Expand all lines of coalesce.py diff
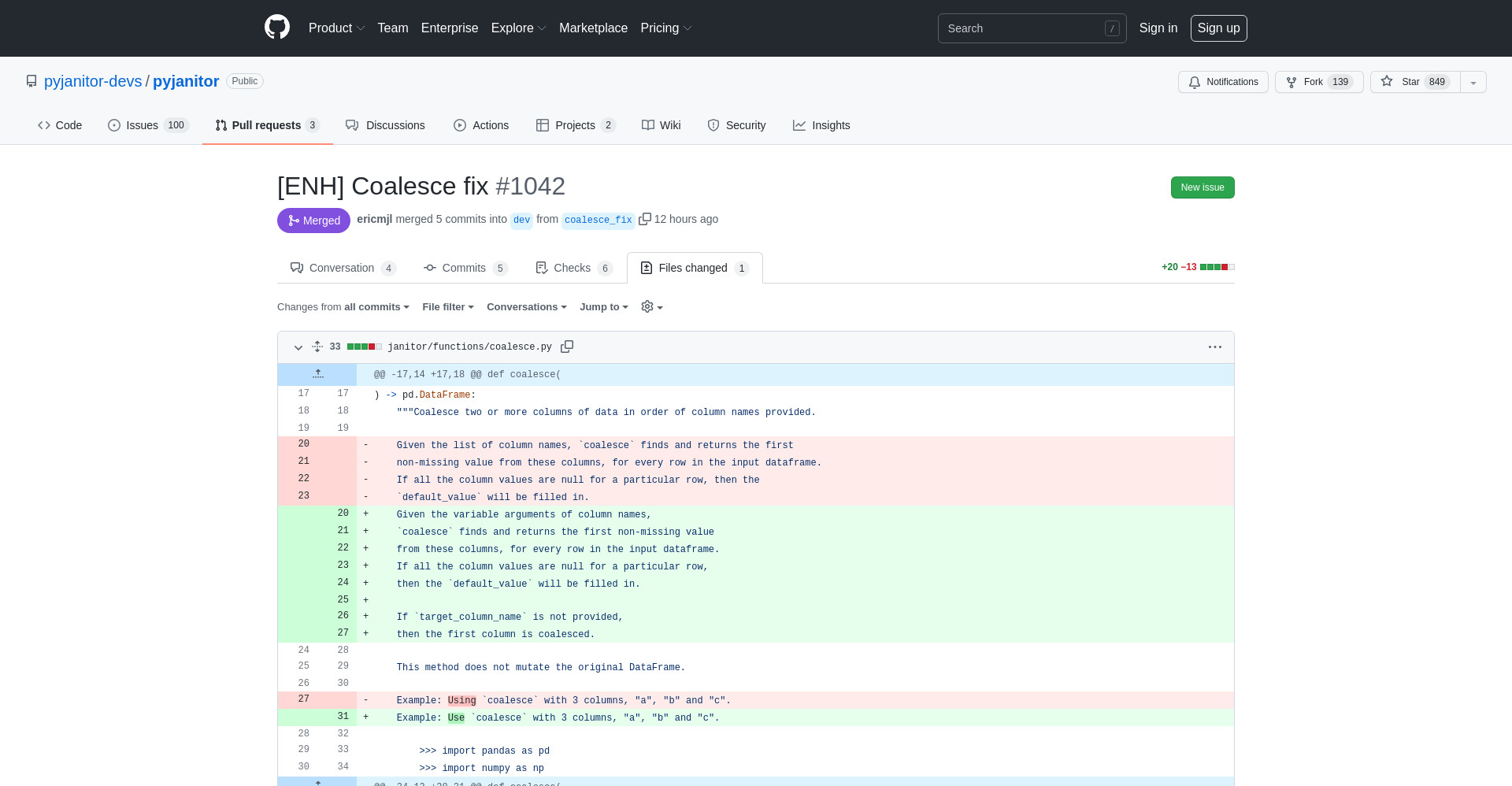Screen dimensions: 1512x786 point(317,347)
